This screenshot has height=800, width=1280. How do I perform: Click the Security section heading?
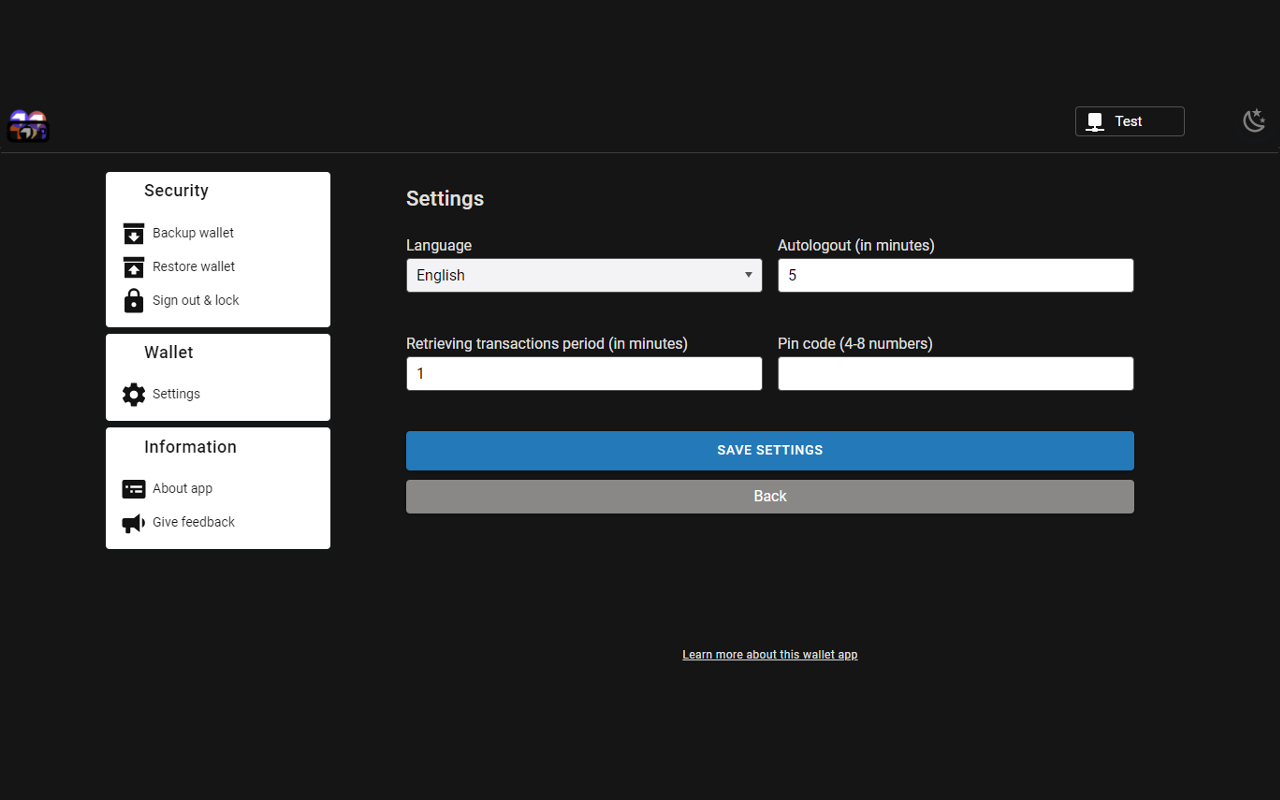click(176, 191)
